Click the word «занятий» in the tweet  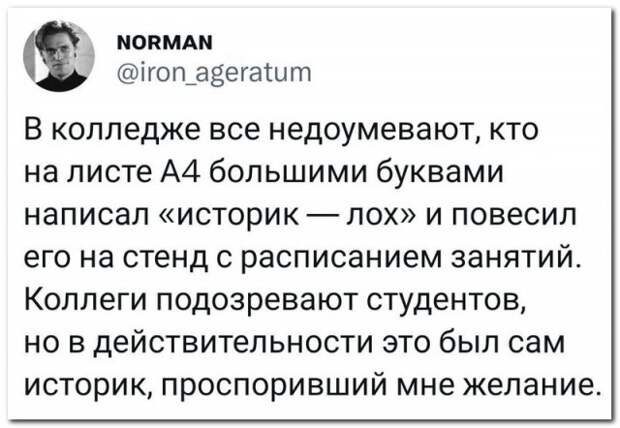pos(516,259)
